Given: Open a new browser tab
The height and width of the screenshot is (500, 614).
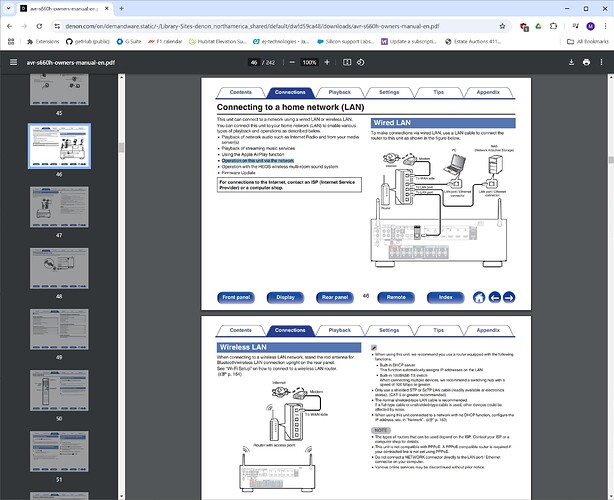Looking at the screenshot, I should point(121,8).
